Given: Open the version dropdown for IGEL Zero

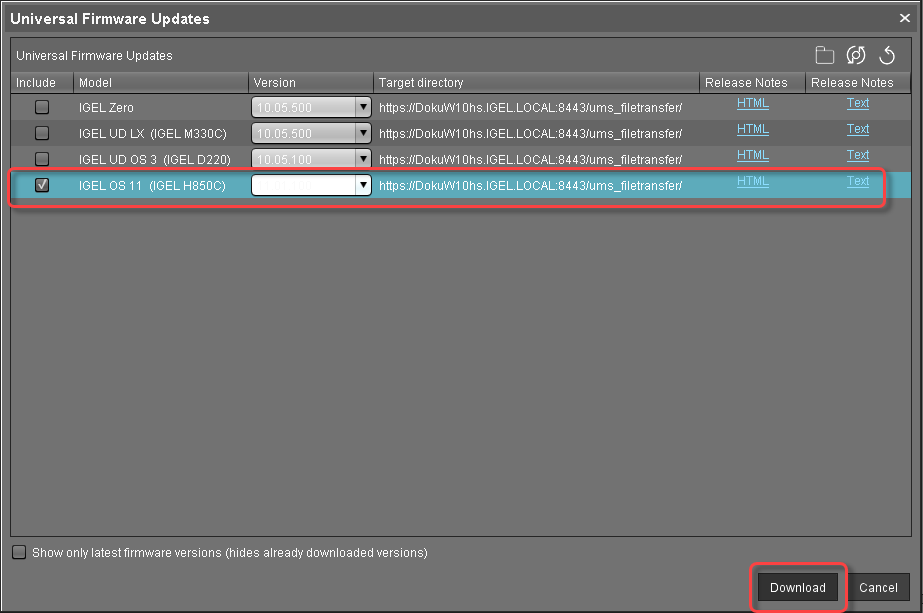Looking at the screenshot, I should 363,107.
